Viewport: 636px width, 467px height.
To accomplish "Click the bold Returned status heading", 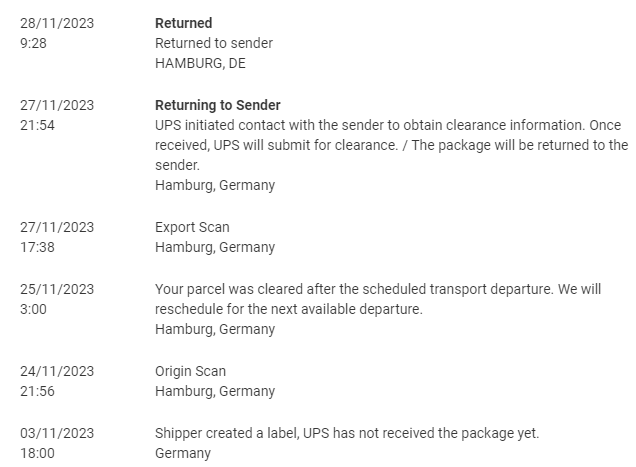I will tap(183, 23).
